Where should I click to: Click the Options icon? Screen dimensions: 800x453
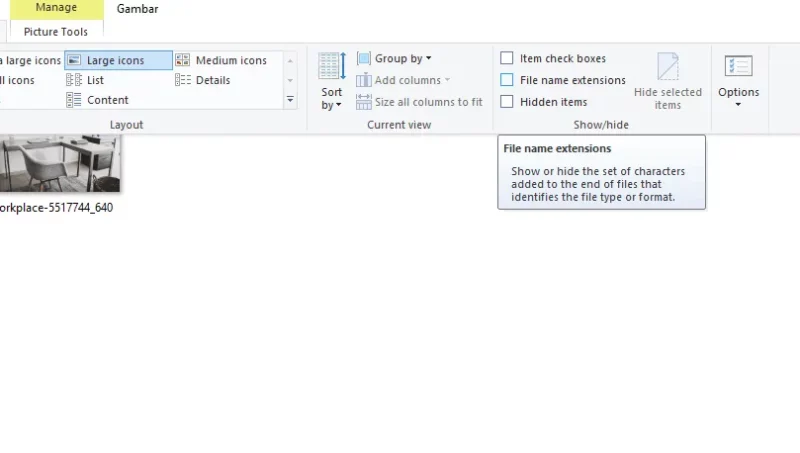pyautogui.click(x=738, y=66)
